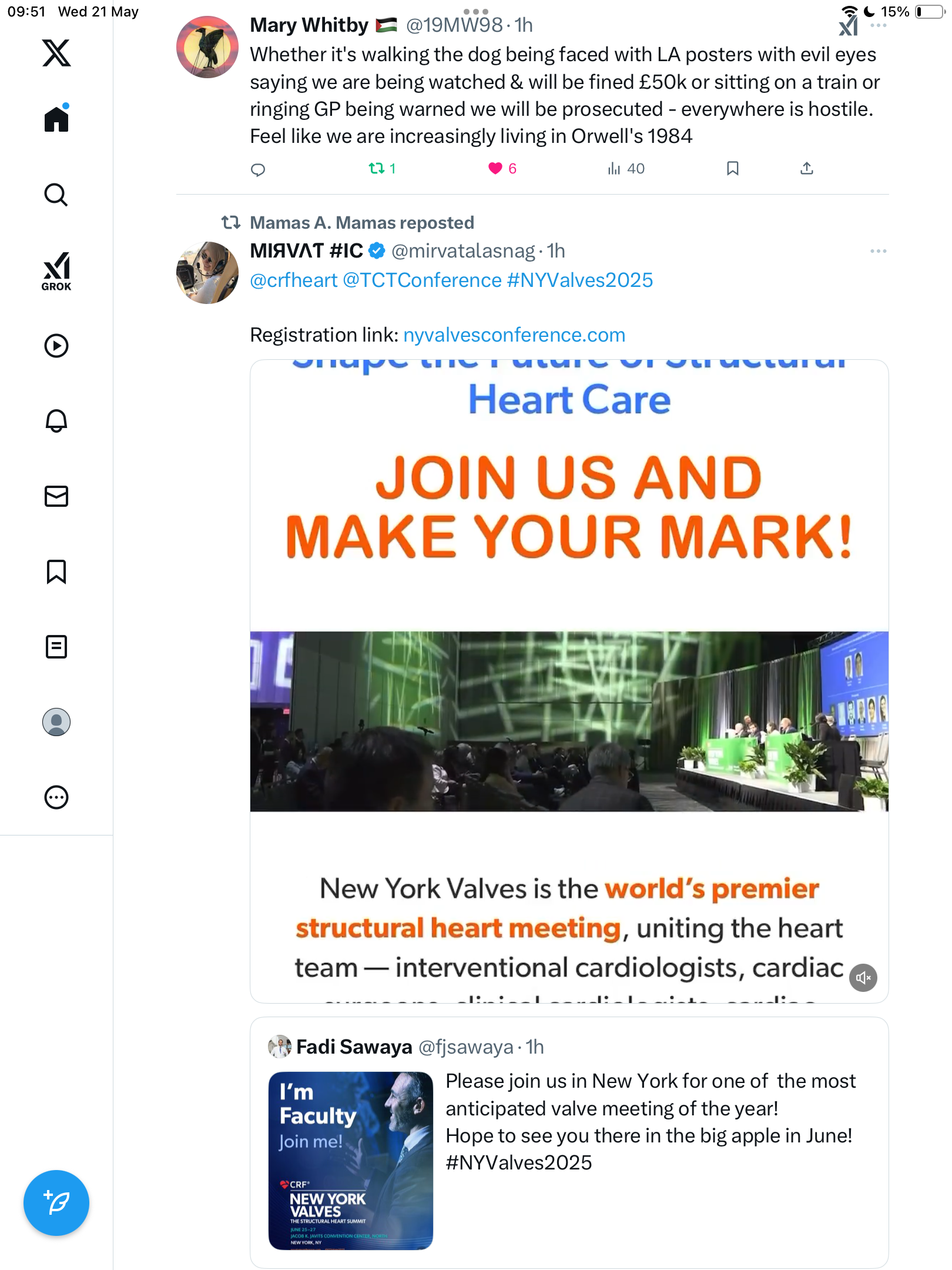Toggle repost on Mary Whitby's post
This screenshot has width=952, height=1270.
(382, 169)
